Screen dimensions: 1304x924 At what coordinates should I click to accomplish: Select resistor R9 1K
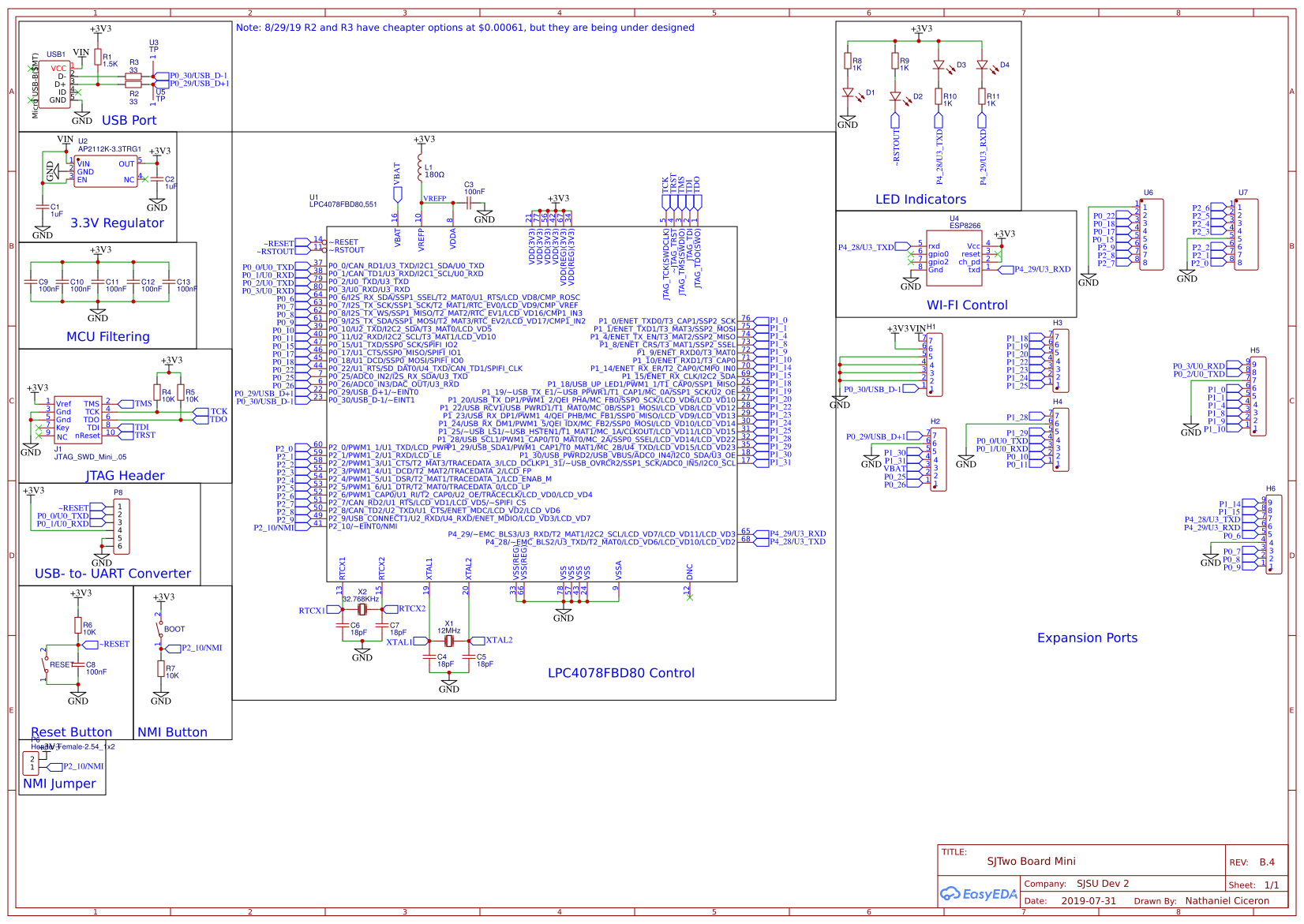[895, 62]
